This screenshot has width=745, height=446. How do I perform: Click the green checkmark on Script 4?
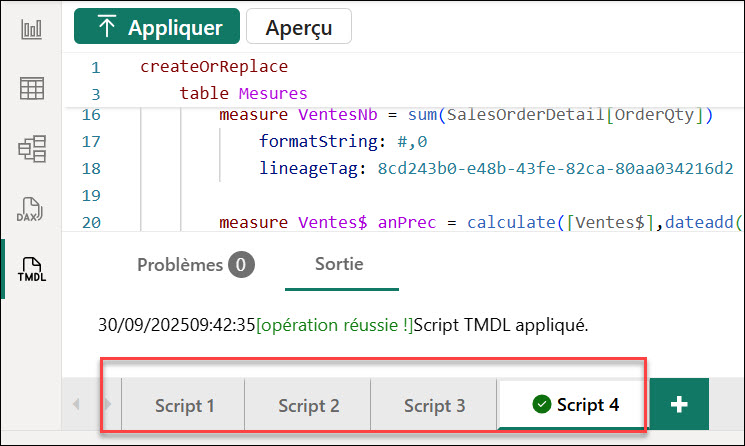point(542,405)
